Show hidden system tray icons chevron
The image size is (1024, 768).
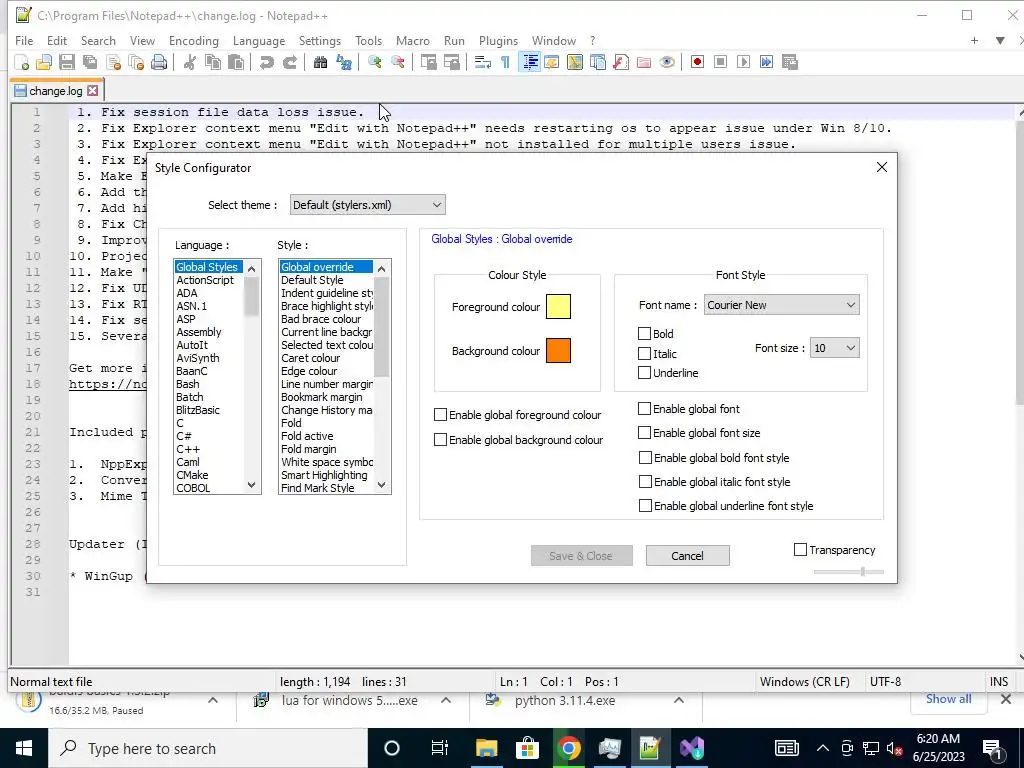pos(823,748)
